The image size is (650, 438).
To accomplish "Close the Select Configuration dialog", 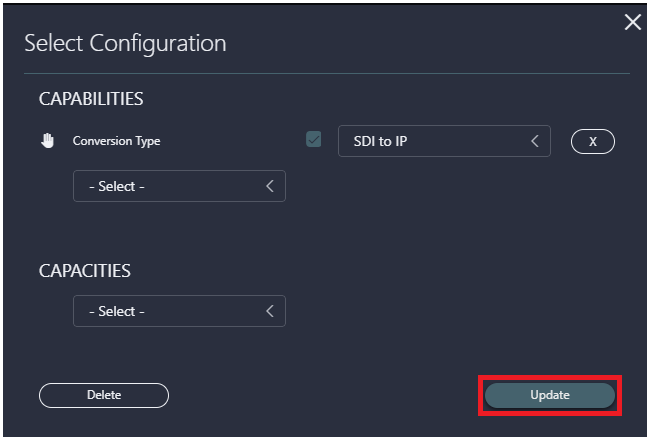I will coord(633,22).
